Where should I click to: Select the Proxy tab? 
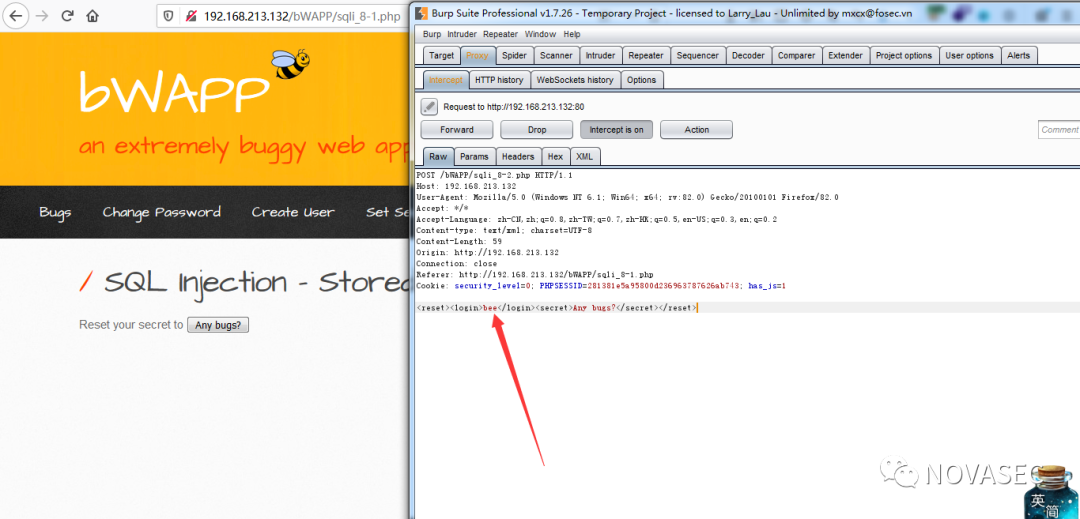[x=477, y=56]
